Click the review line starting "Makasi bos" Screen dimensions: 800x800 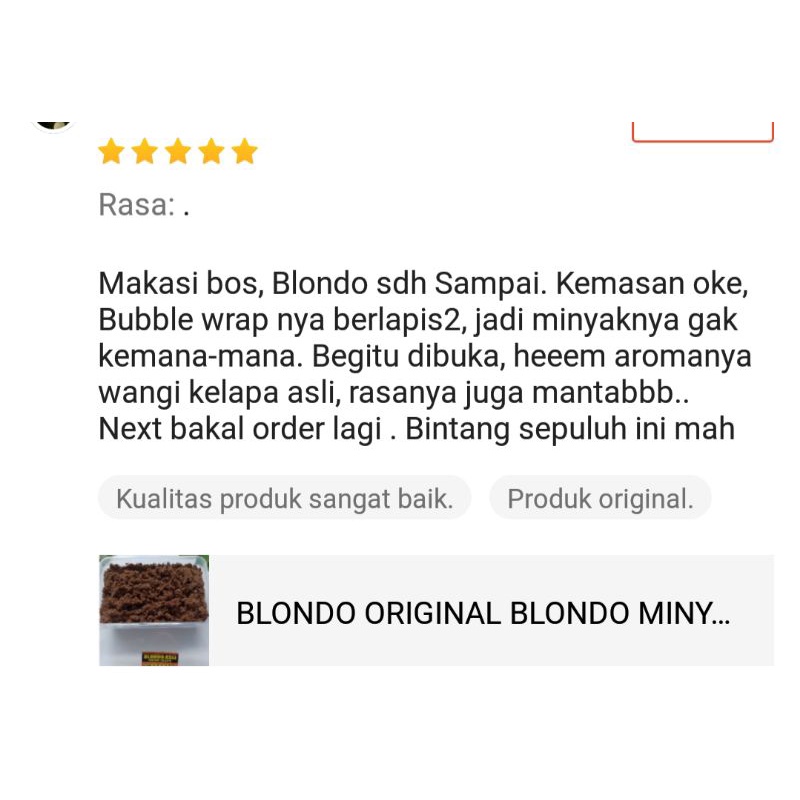(423, 284)
